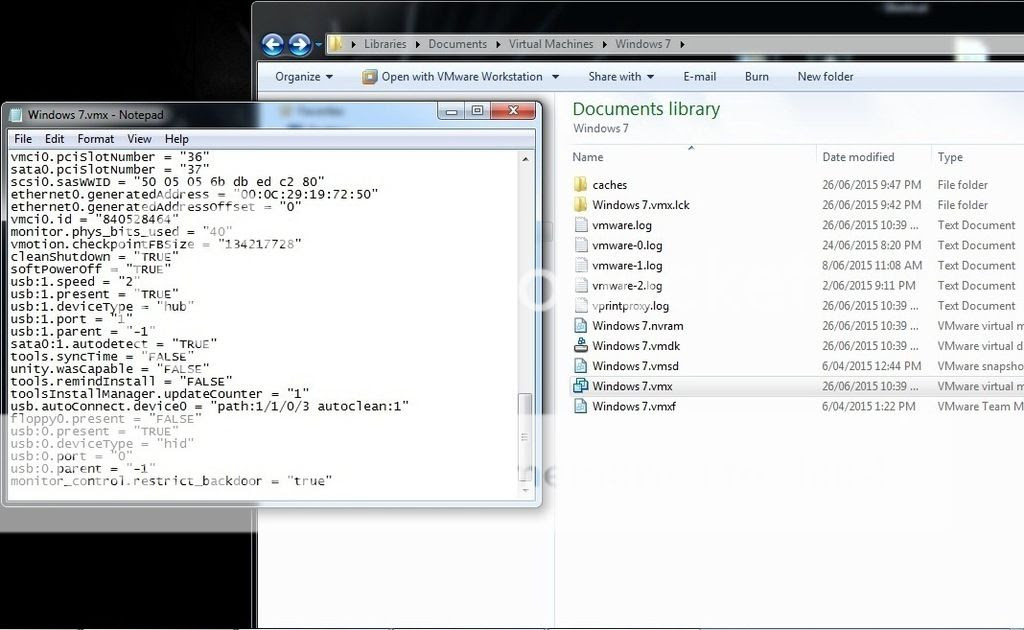Viewport: 1024px width, 630px height.
Task: Select the Windows 7.vmsd file icon
Action: point(581,366)
